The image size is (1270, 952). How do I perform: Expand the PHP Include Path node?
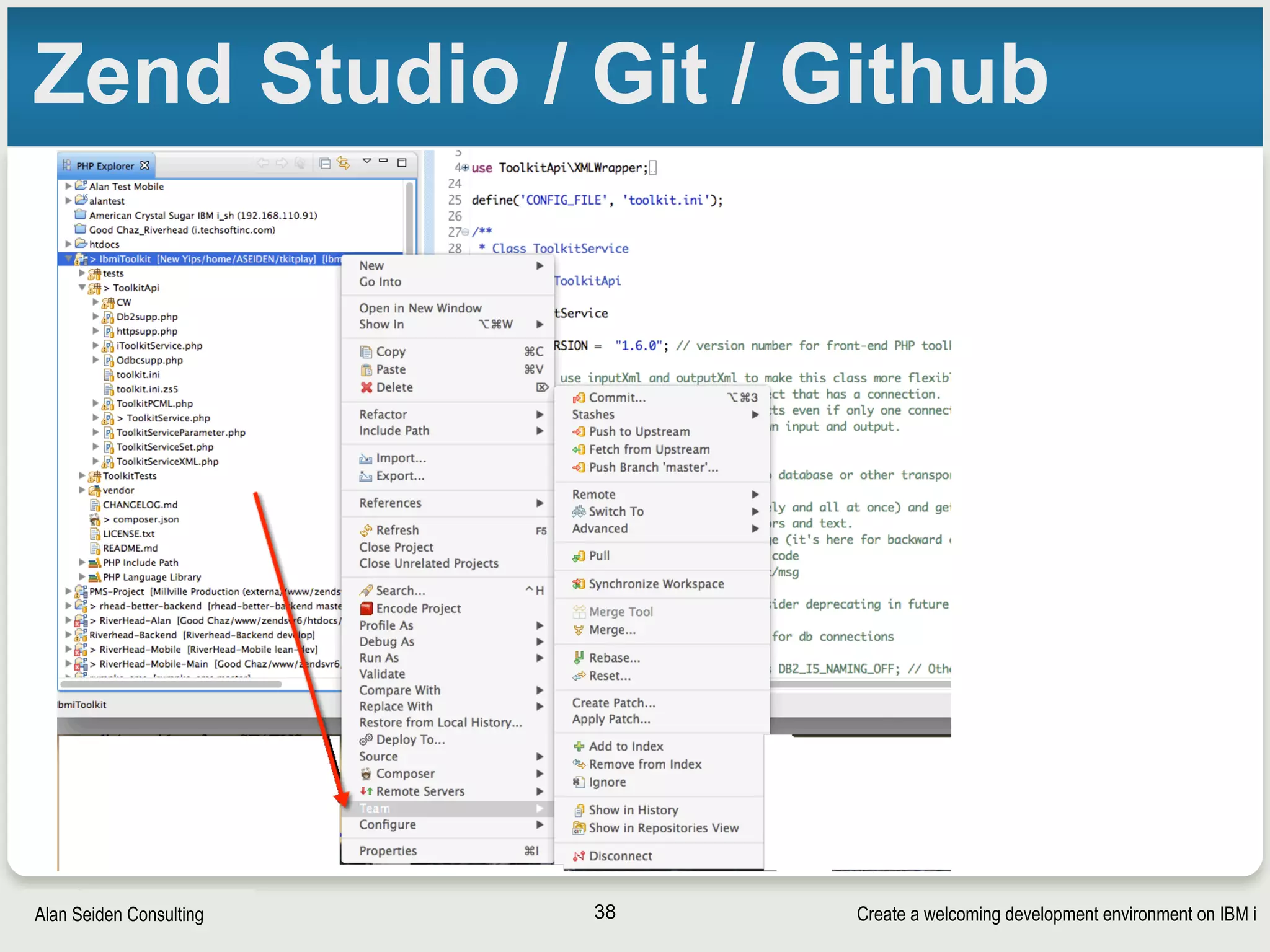[82, 562]
